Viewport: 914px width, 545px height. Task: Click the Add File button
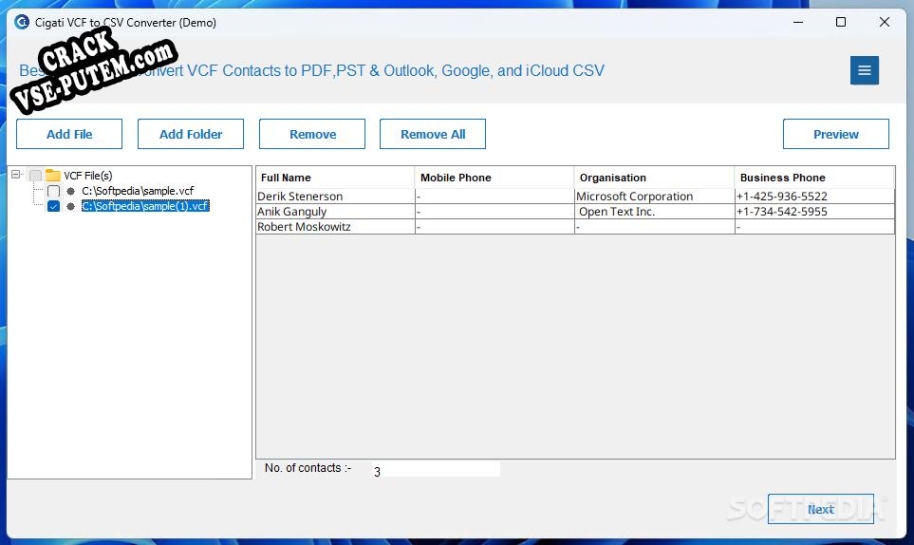pyautogui.click(x=69, y=134)
